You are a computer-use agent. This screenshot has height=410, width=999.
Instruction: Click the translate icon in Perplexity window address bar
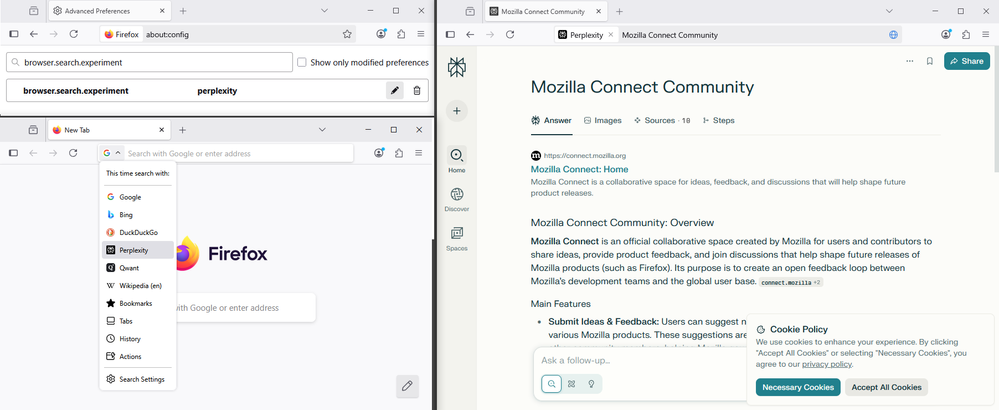[893, 35]
